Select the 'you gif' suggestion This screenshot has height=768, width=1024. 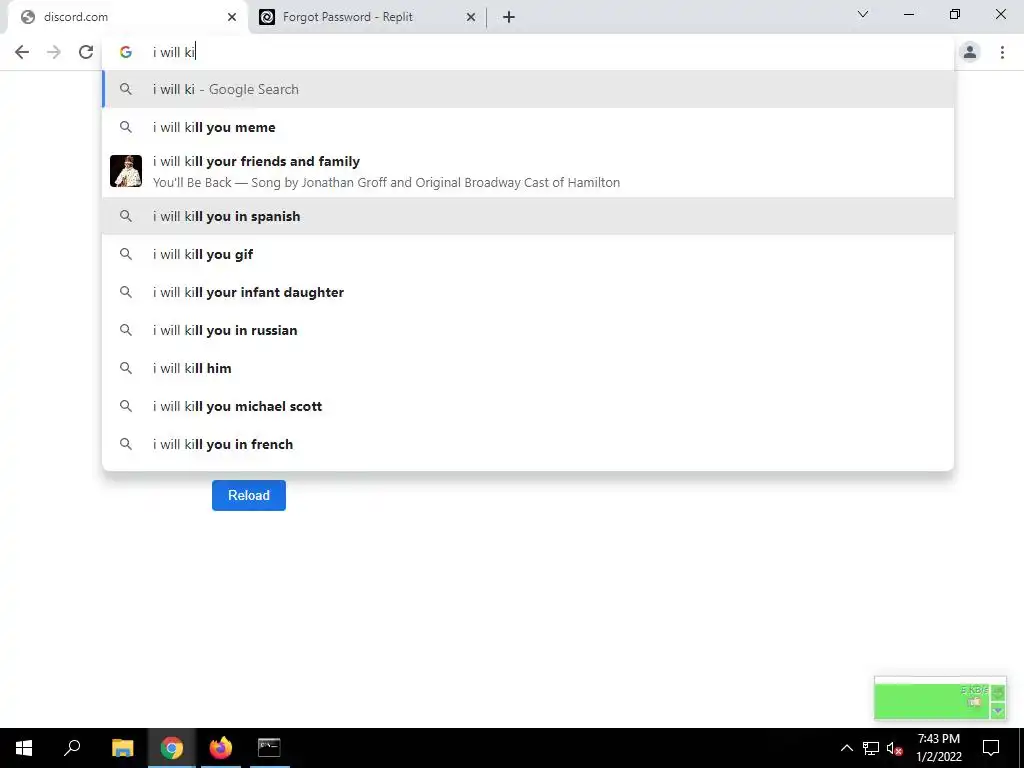coord(528,254)
